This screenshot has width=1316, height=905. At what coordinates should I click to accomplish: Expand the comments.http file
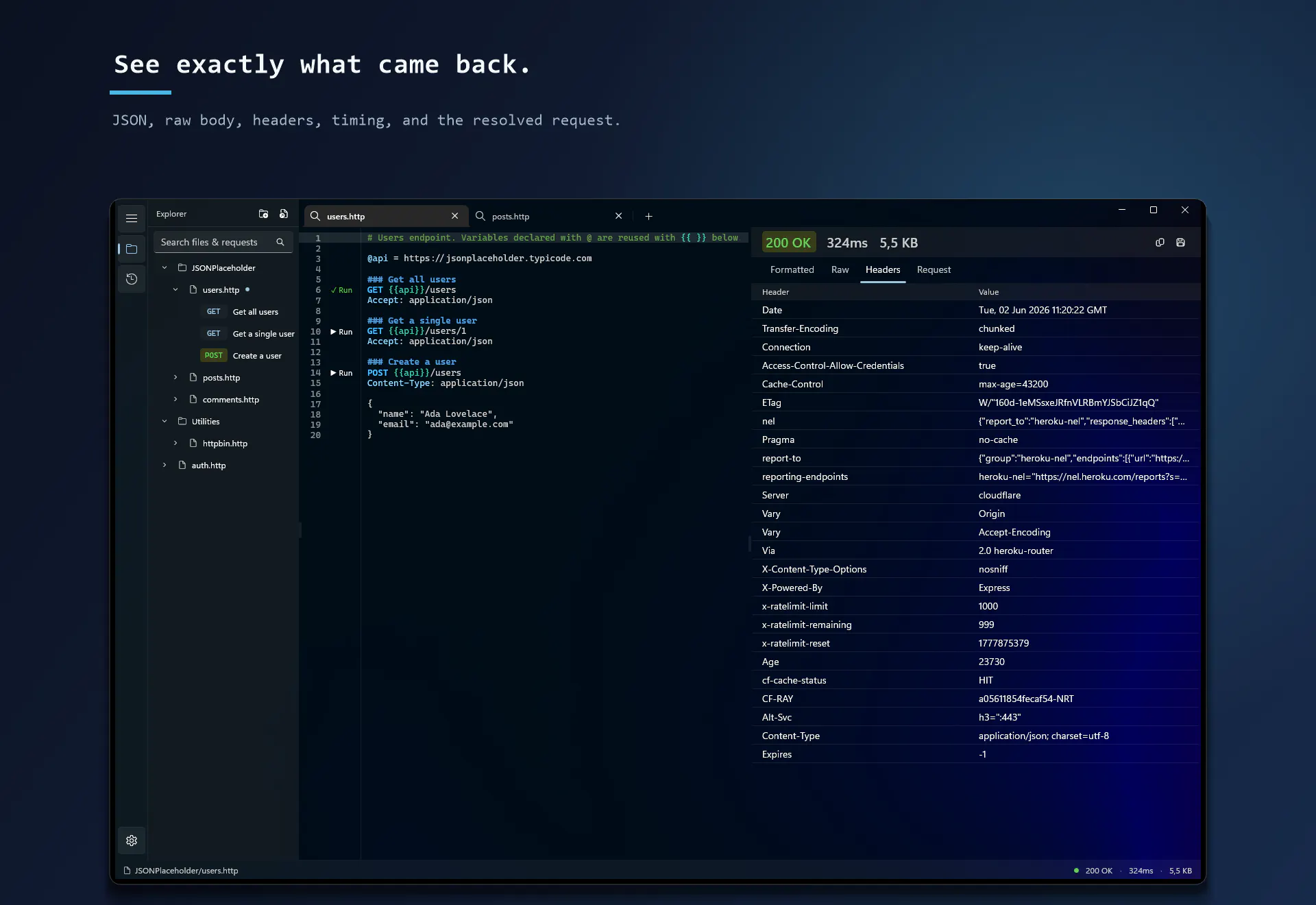tap(175, 400)
